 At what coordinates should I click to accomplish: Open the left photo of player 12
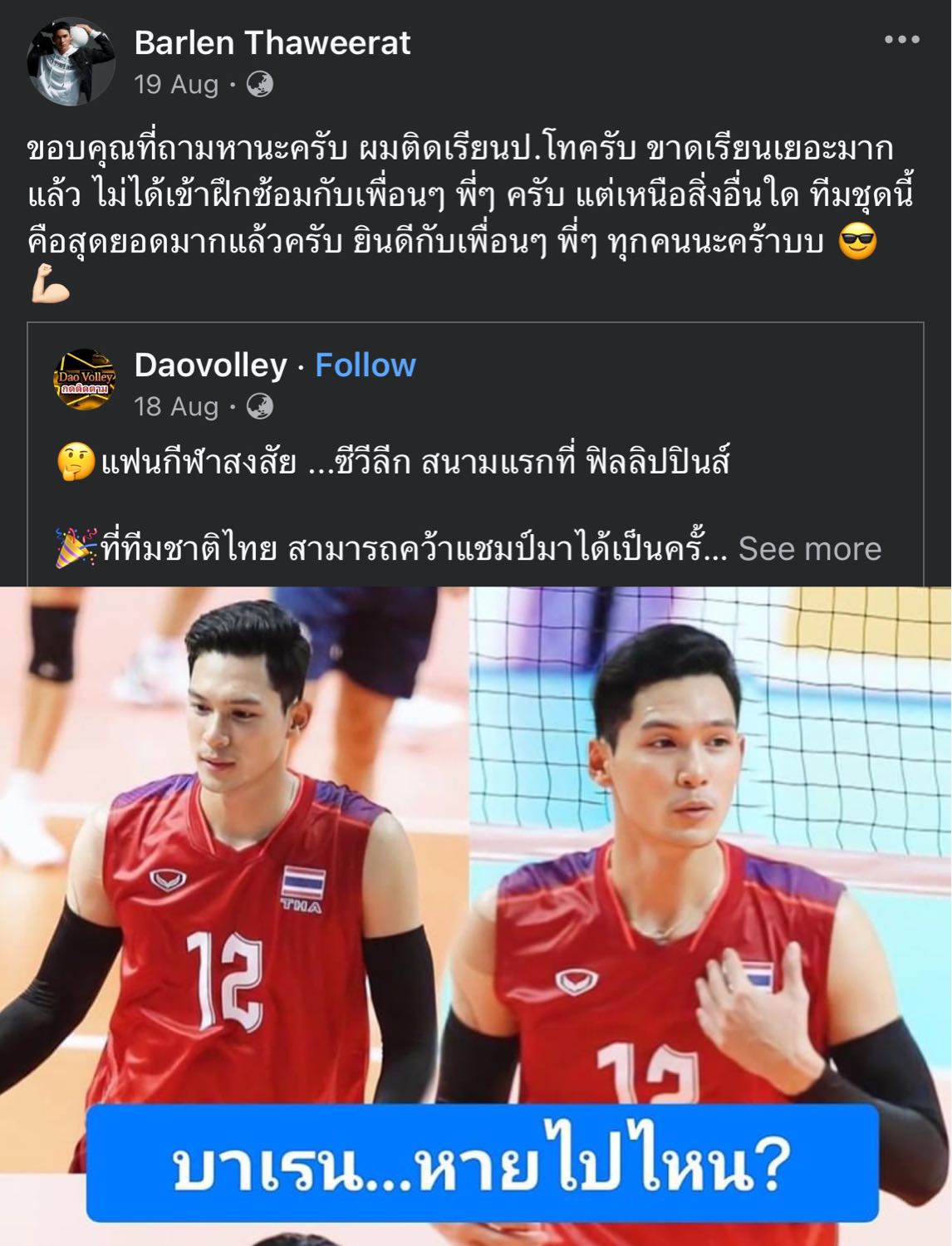click(x=233, y=915)
